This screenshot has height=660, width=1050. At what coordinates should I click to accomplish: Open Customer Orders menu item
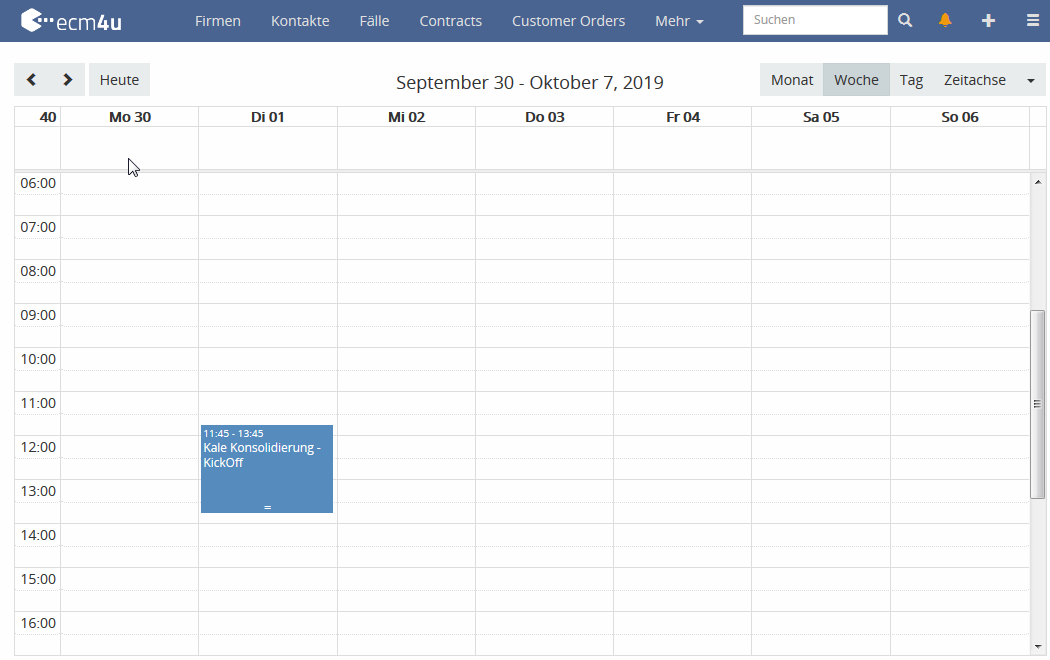[568, 21]
